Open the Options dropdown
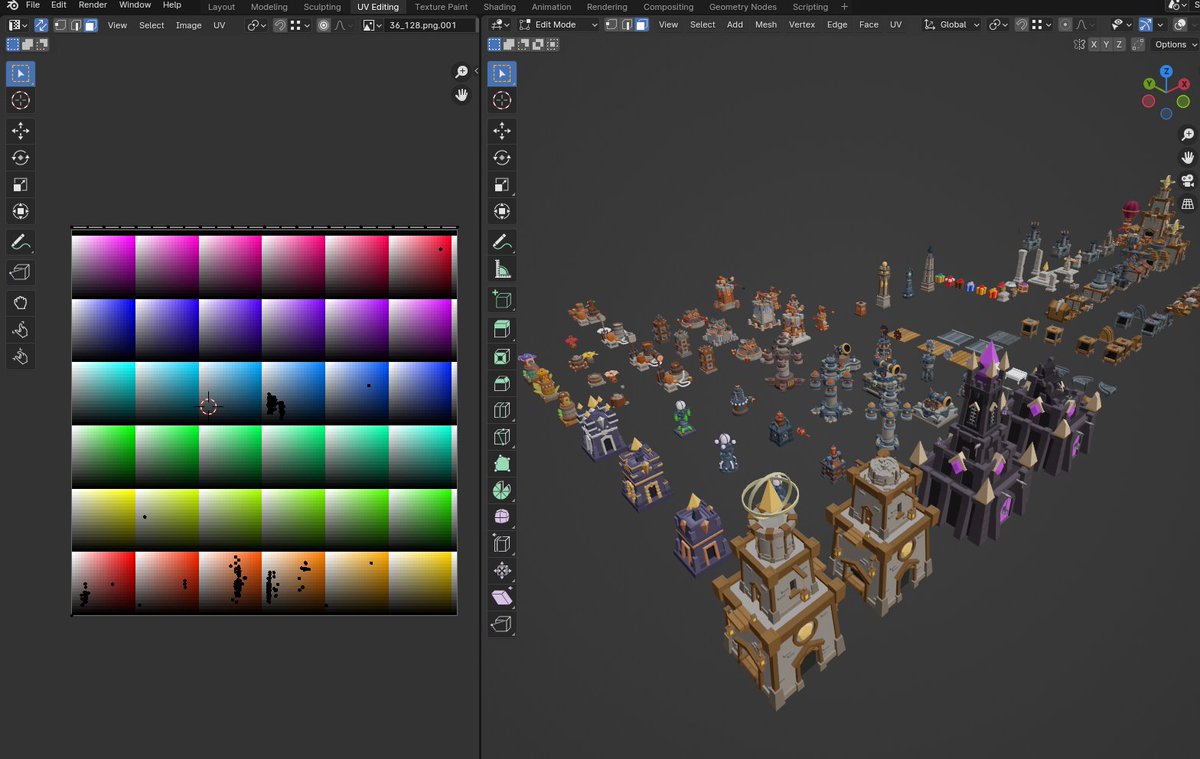The height and width of the screenshot is (759, 1200). 1175,45
